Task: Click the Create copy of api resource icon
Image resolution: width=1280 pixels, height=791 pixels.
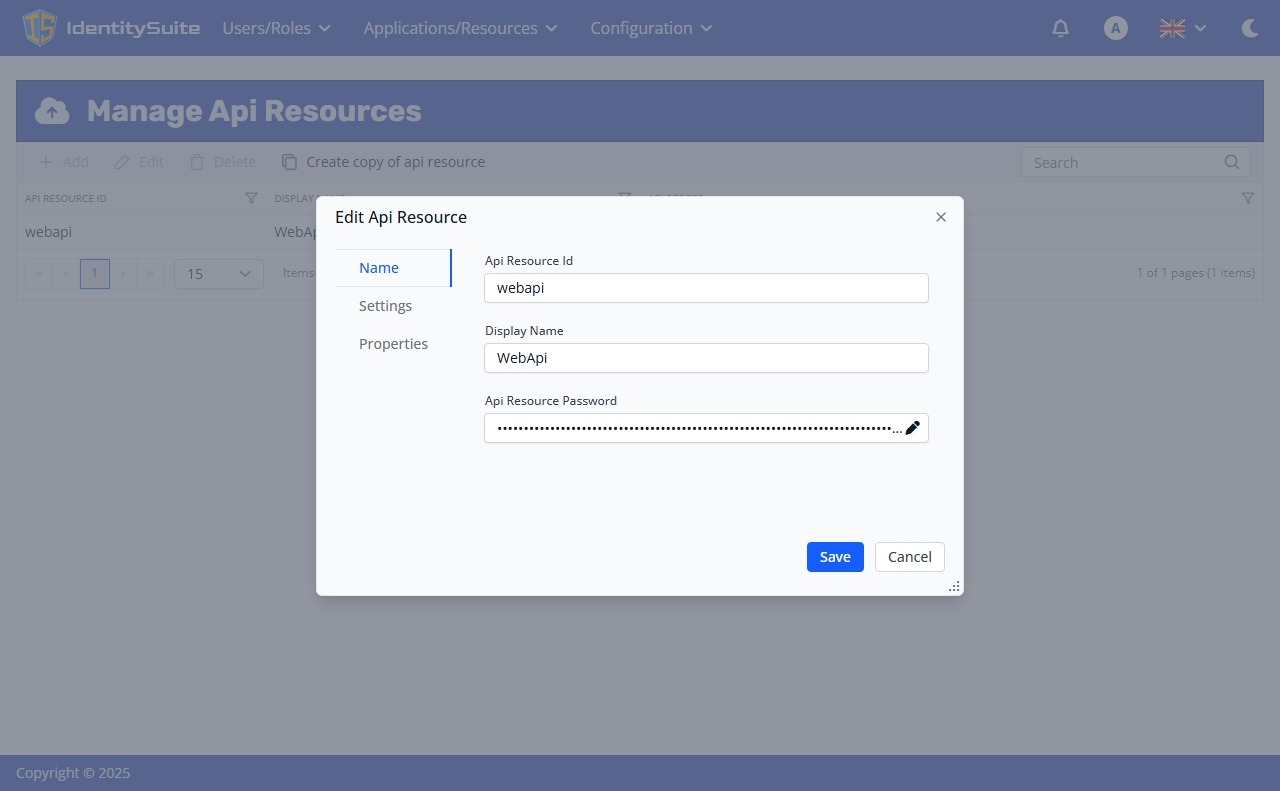Action: (x=289, y=161)
